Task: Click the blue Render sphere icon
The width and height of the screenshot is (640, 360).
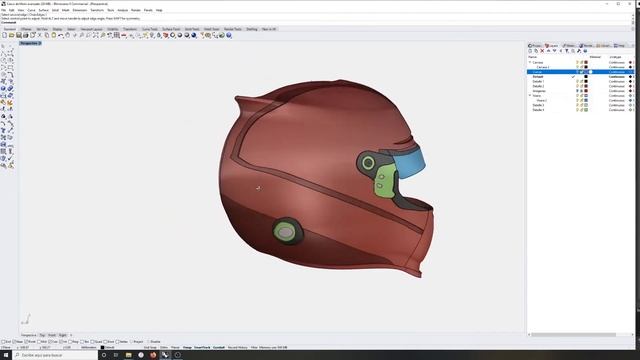Action: pos(194,36)
